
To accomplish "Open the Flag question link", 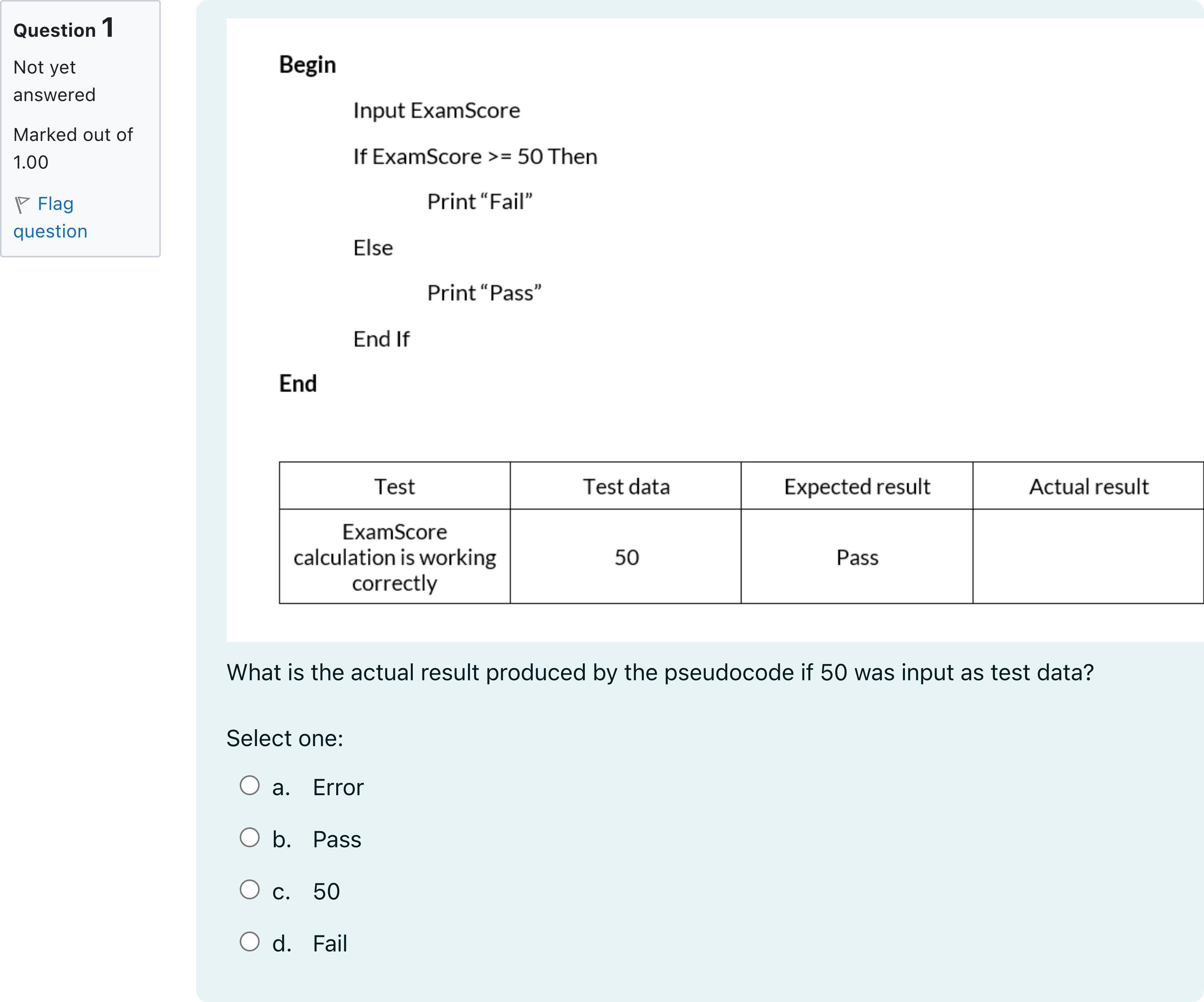I will 51,218.
